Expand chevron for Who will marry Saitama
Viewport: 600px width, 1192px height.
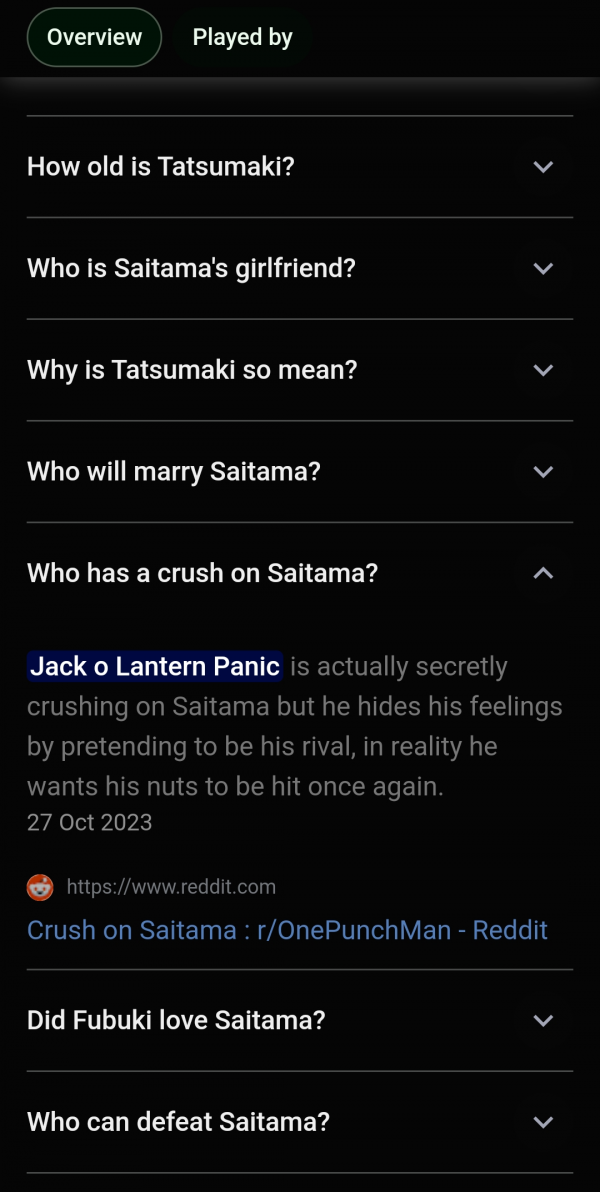click(x=543, y=472)
